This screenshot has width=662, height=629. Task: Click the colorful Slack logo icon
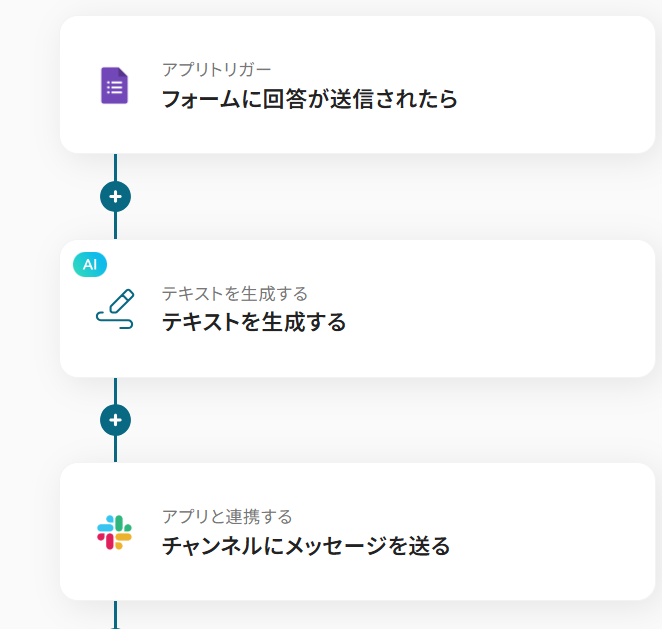pos(114,532)
